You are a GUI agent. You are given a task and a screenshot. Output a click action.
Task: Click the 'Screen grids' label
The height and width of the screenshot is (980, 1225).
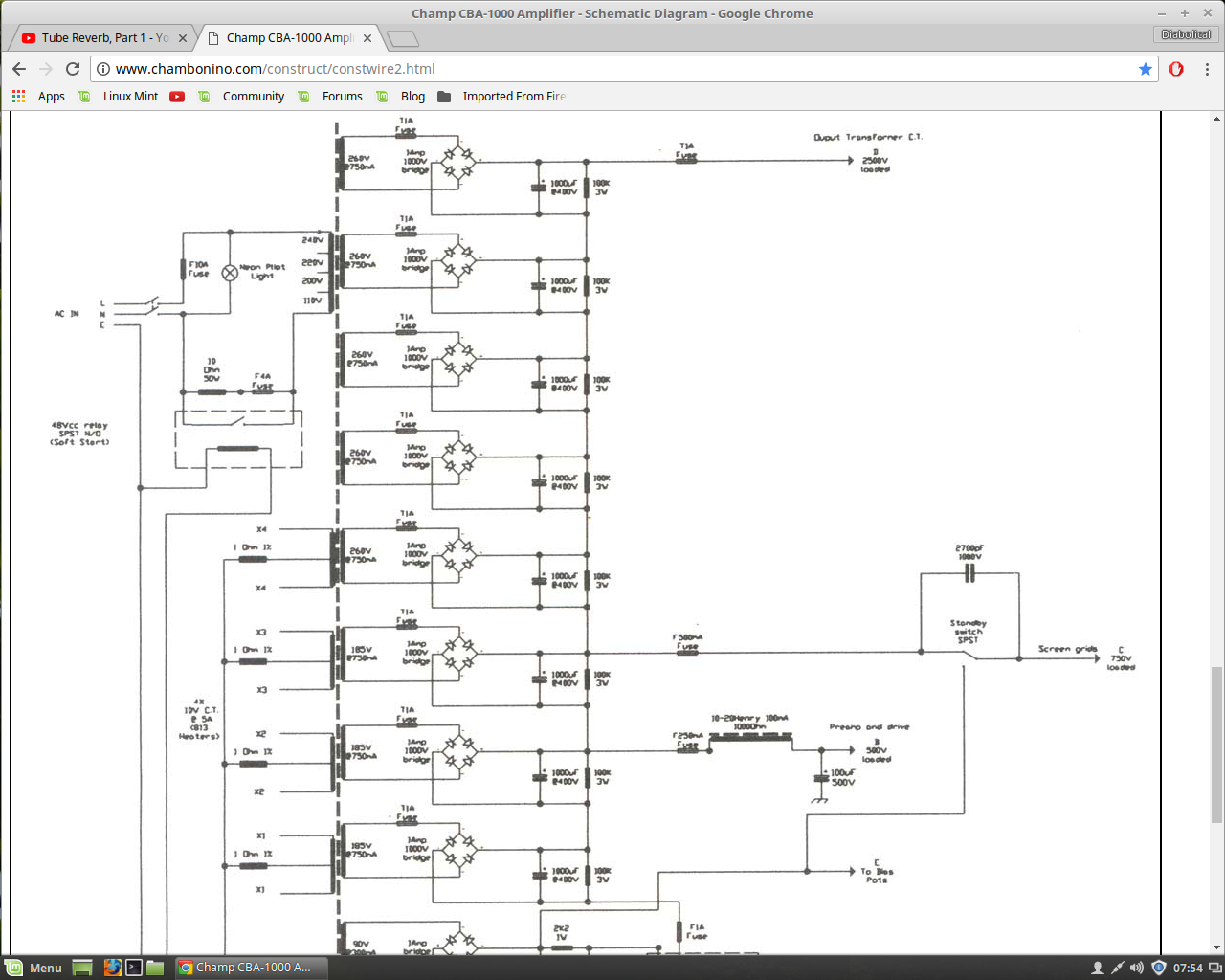(x=1068, y=649)
